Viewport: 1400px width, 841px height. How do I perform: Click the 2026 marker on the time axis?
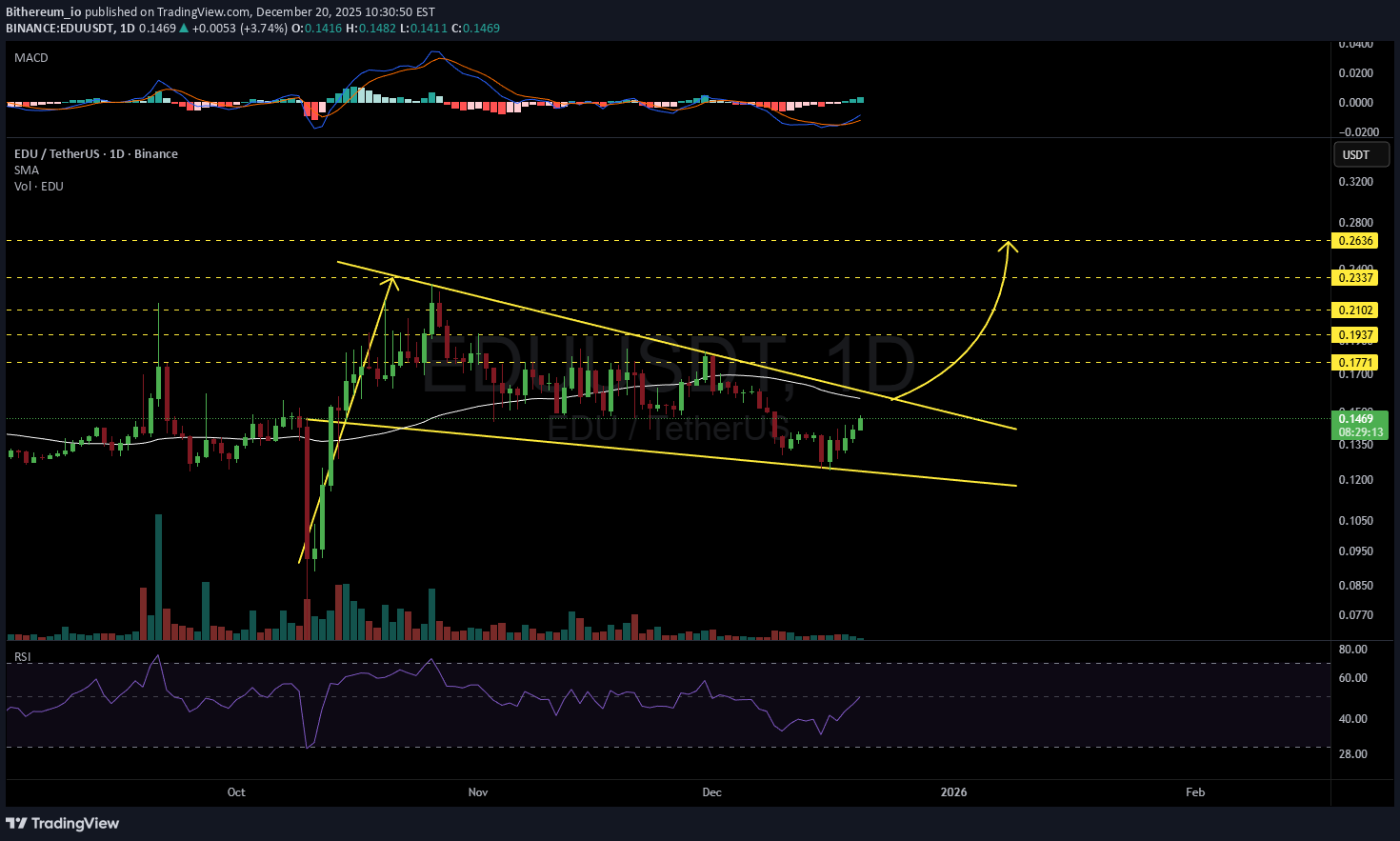click(953, 792)
